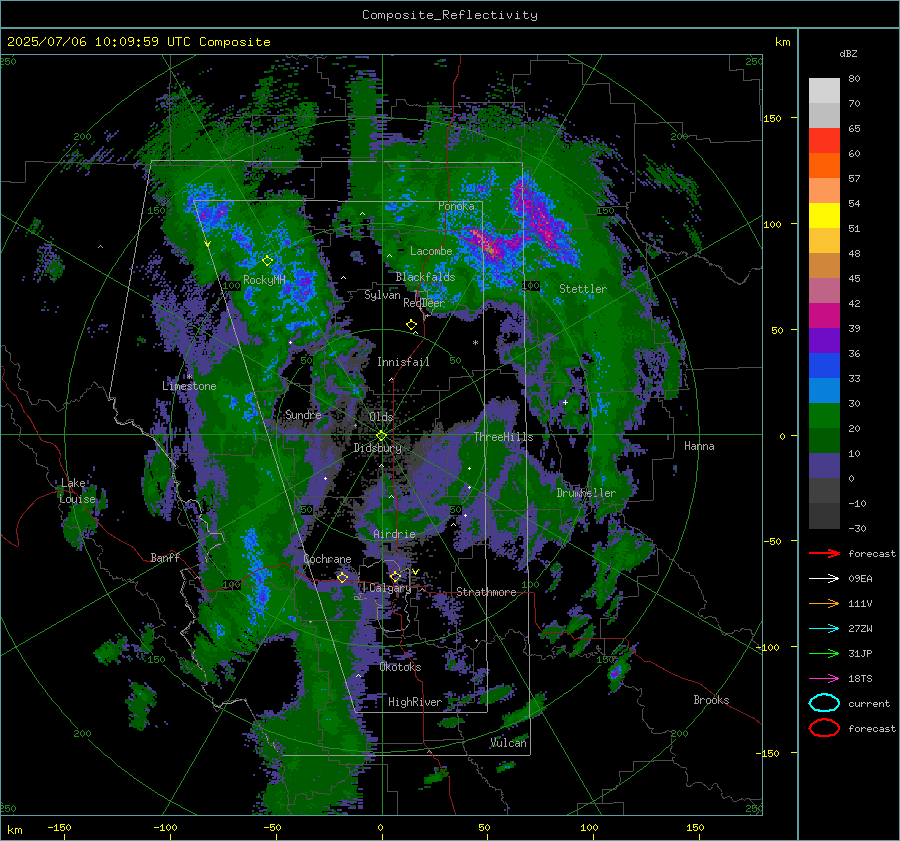Click the Didsbury city label
This screenshot has width=900, height=841.
pyautogui.click(x=377, y=448)
